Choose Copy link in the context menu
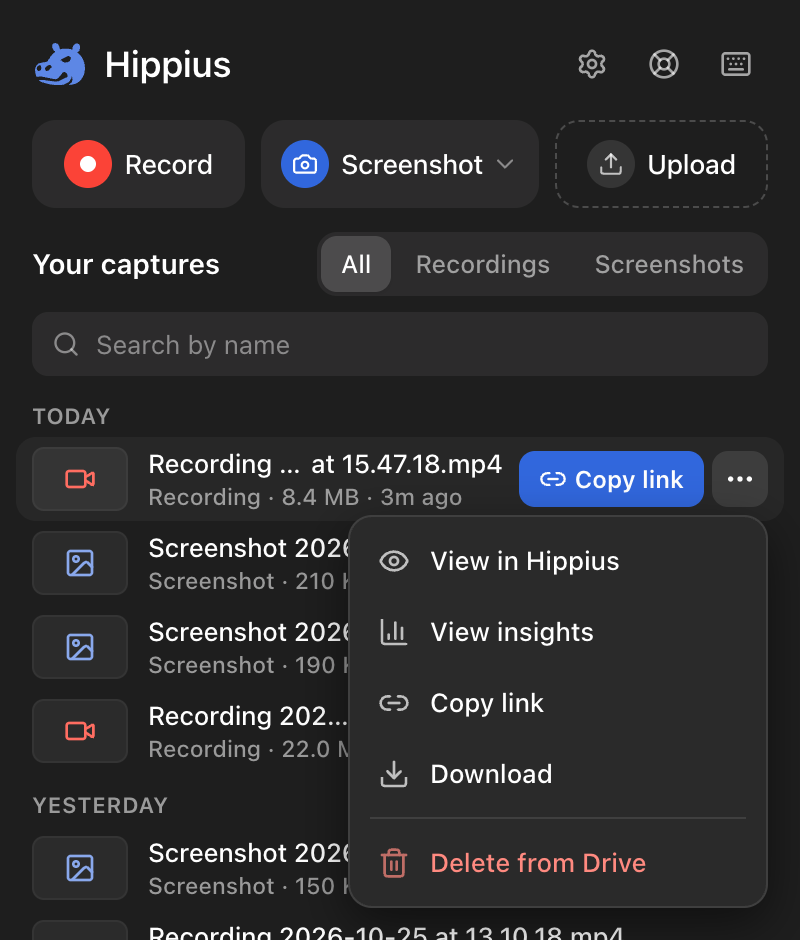Screen dimensions: 800x940 (558, 703)
